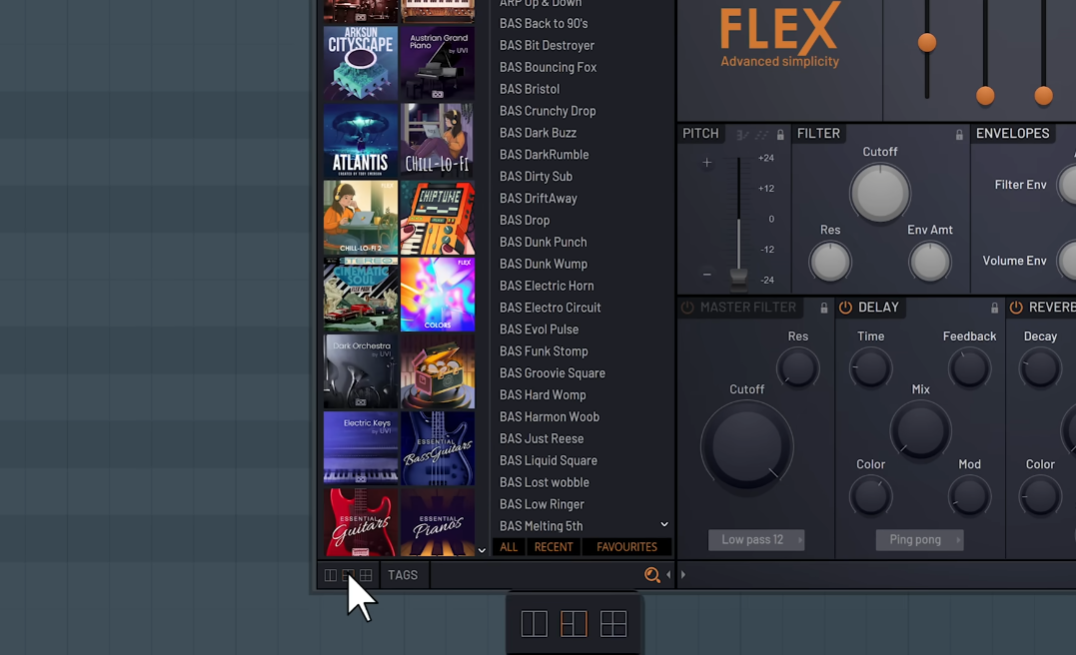Click the Delay Mod knob
The height and width of the screenshot is (655, 1076).
click(x=969, y=496)
